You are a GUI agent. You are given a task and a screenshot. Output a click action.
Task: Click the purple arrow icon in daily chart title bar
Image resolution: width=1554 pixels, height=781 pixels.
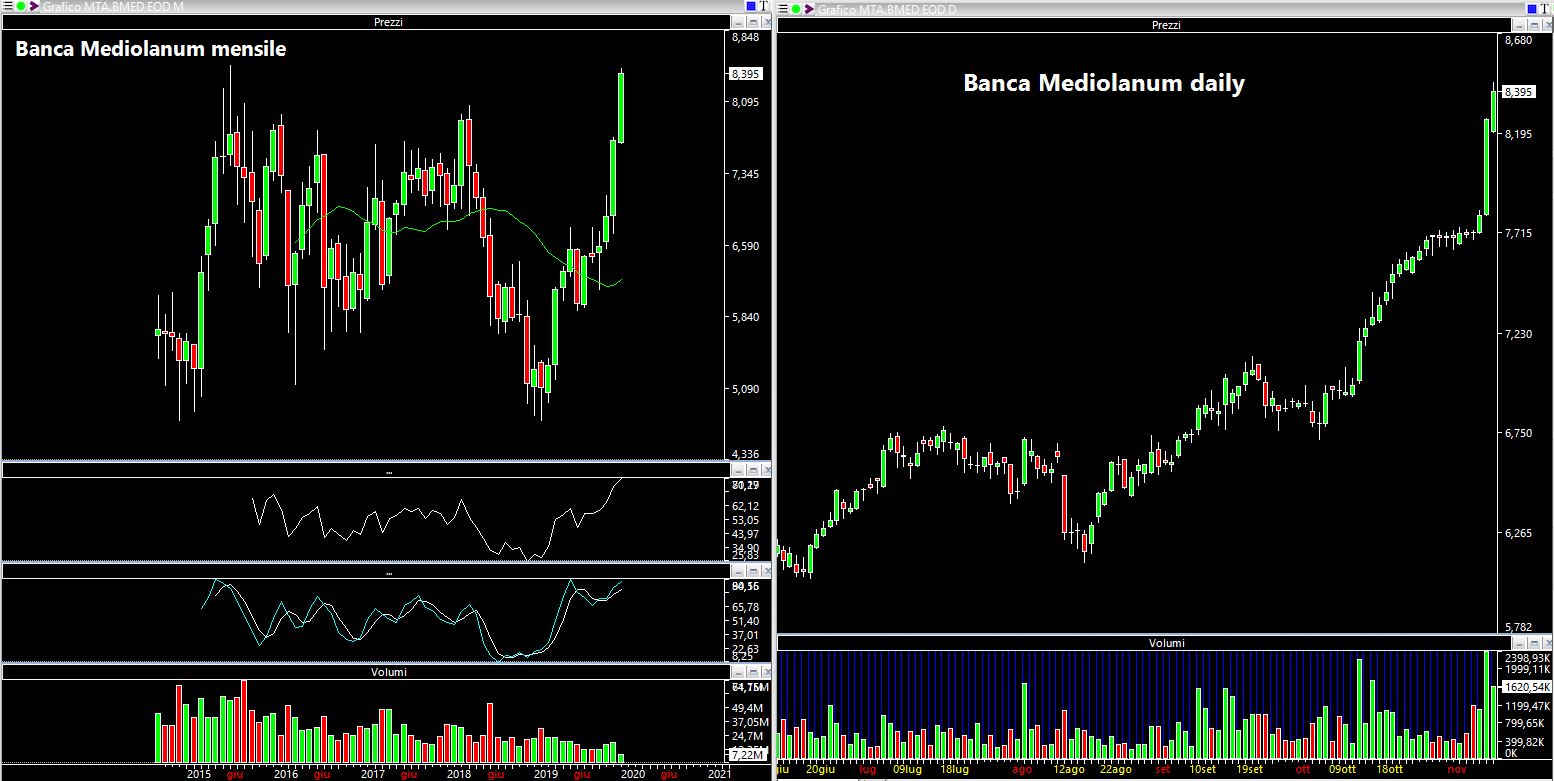tap(810, 9)
